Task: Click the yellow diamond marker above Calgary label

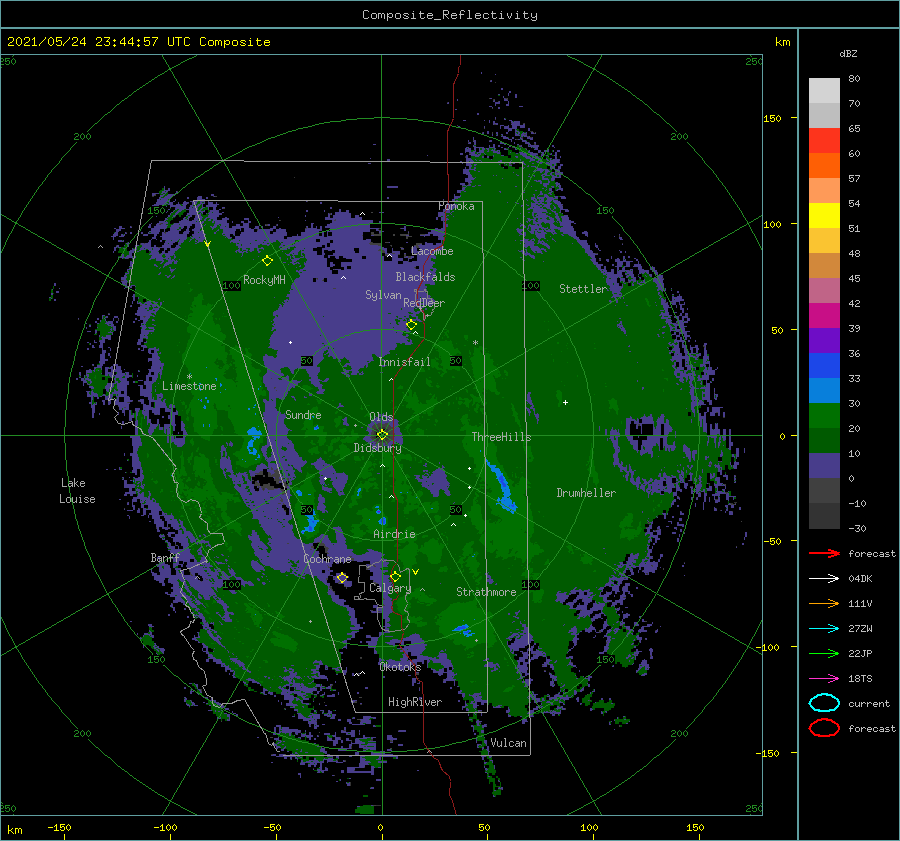Action: click(395, 576)
